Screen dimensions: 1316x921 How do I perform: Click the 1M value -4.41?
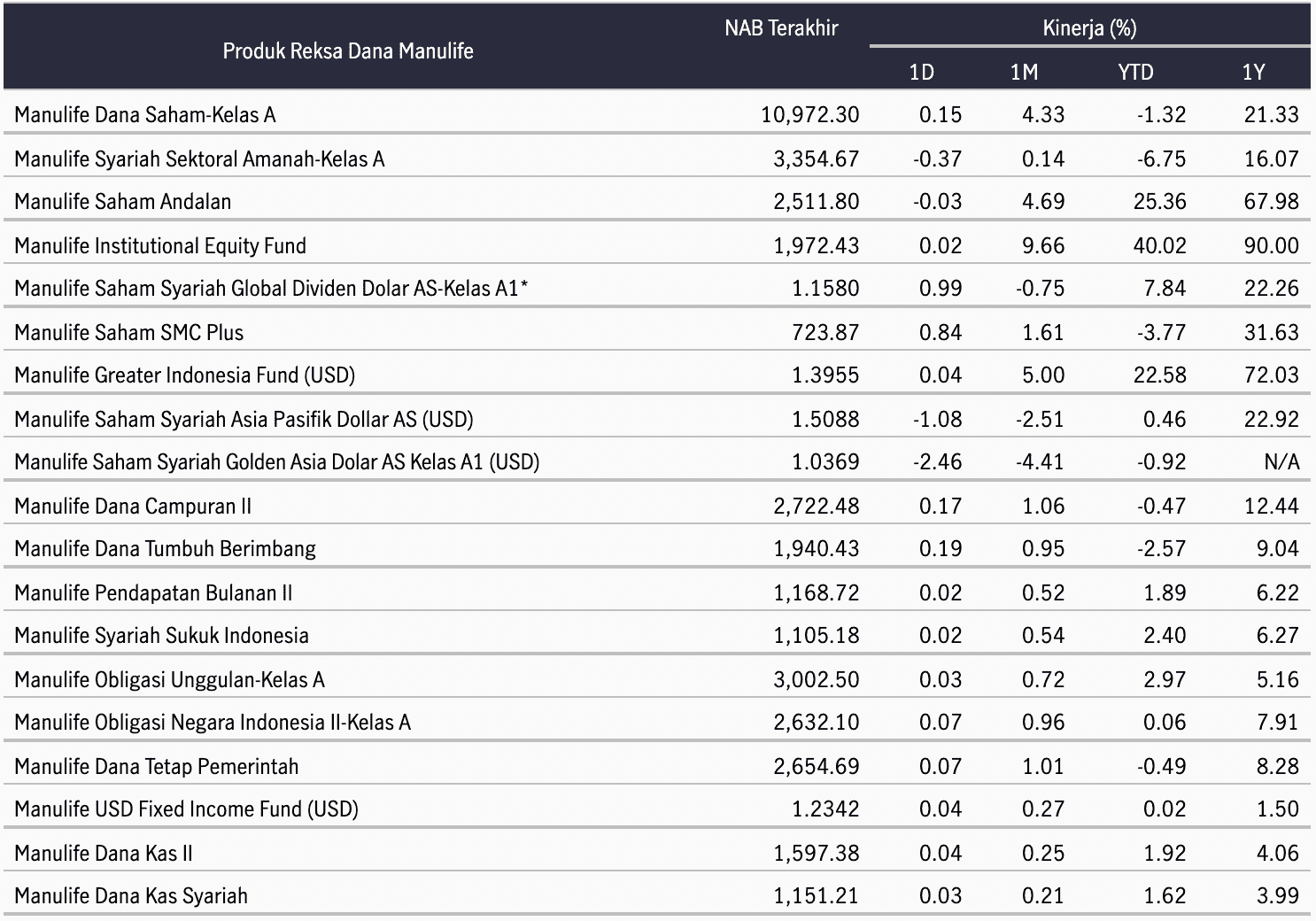coord(1040,461)
